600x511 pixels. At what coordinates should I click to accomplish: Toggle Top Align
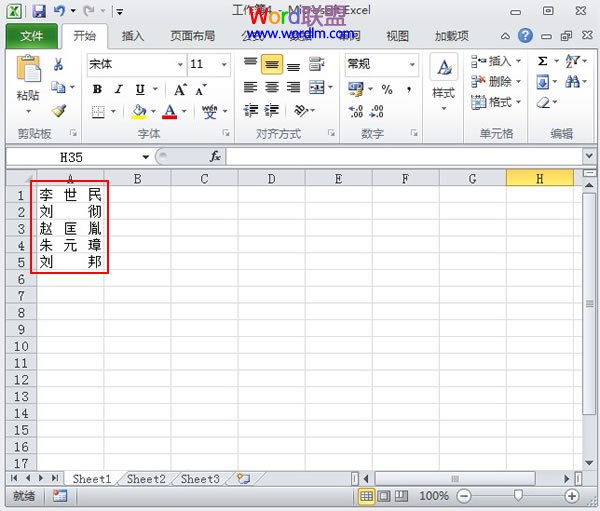(x=251, y=64)
